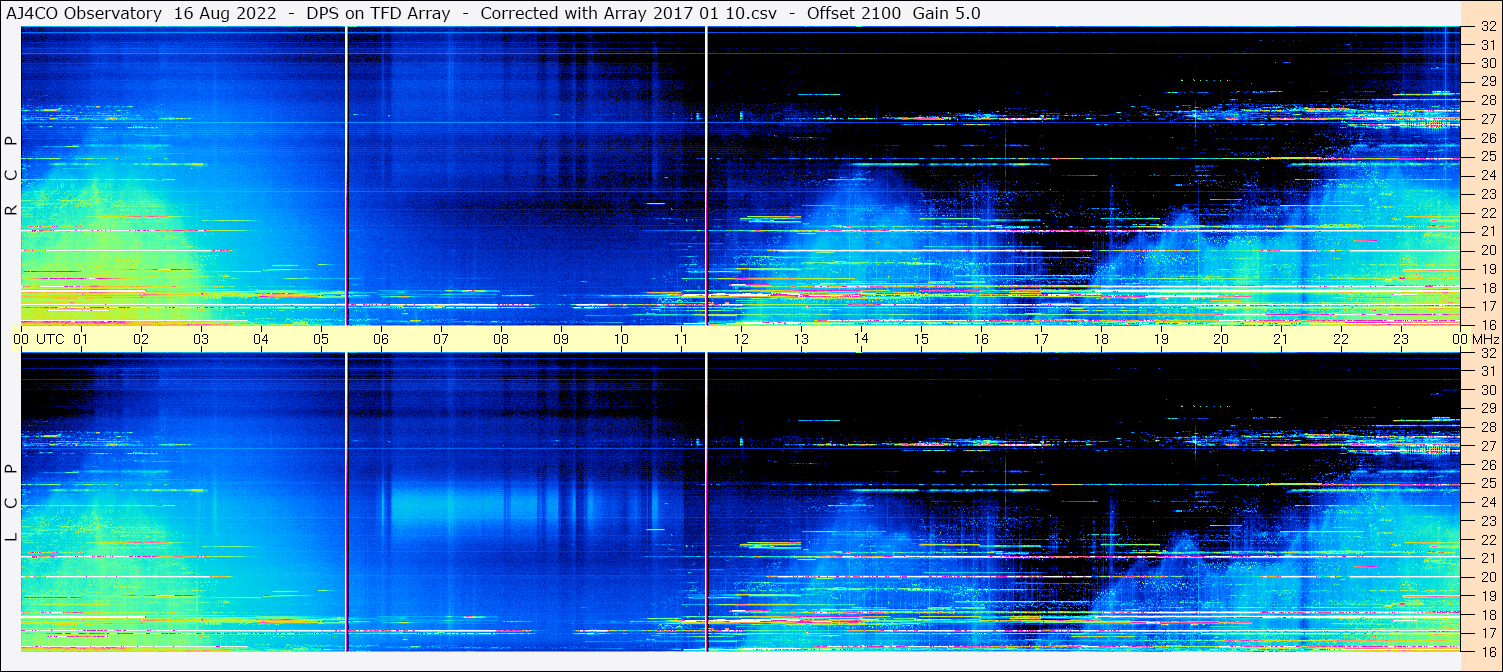Click the 12 hour label on time axis
Viewport: 1503px width, 672px height.
pyautogui.click(x=740, y=339)
